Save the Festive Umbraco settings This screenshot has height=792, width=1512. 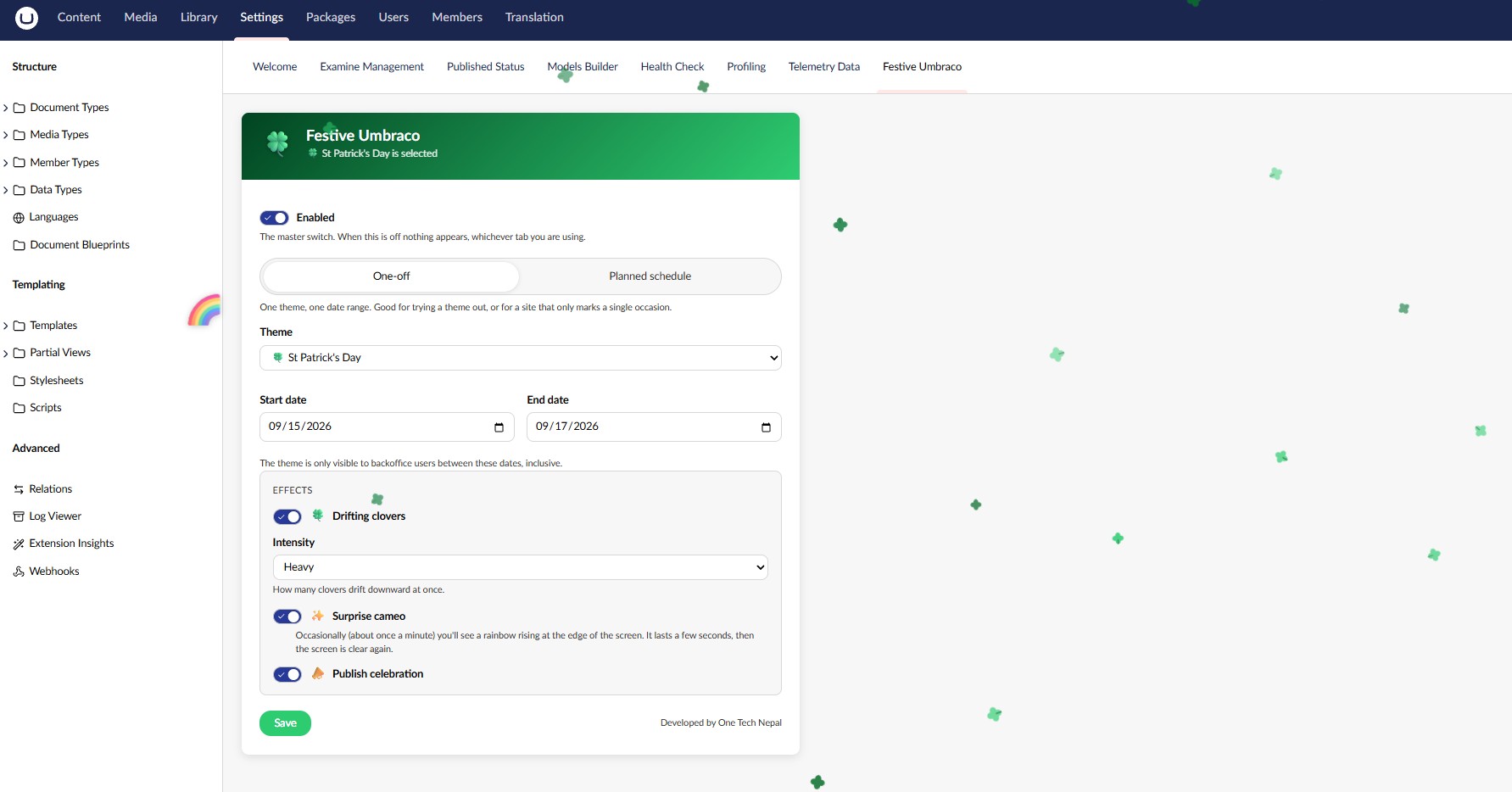(285, 723)
